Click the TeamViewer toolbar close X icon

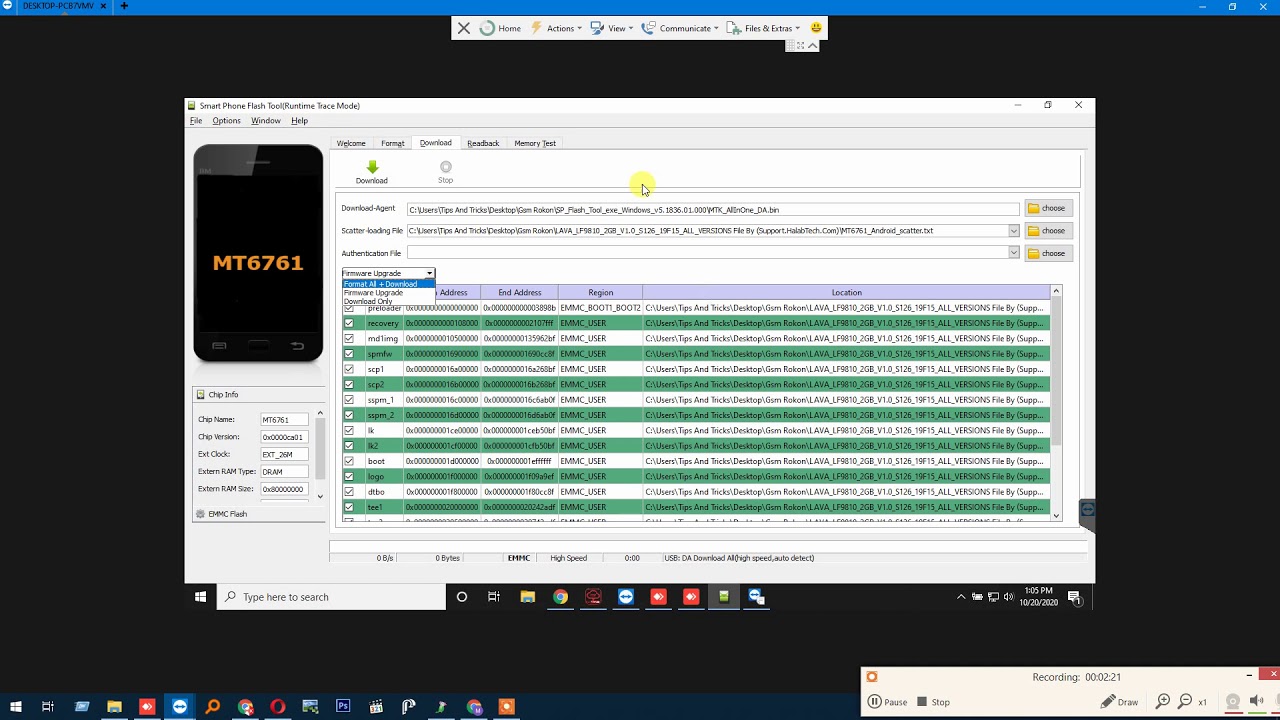click(x=464, y=28)
